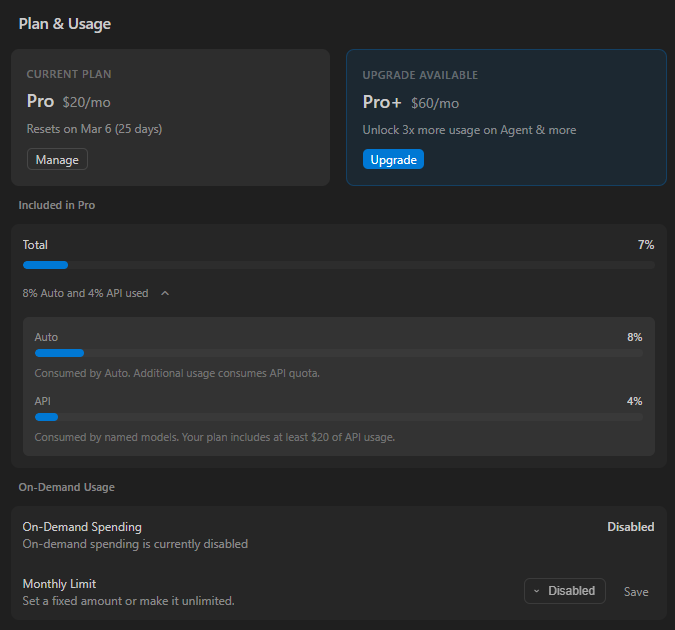Screen dimensions: 675x630
Task: Collapse the usage breakdown chevron
Action: 165,293
